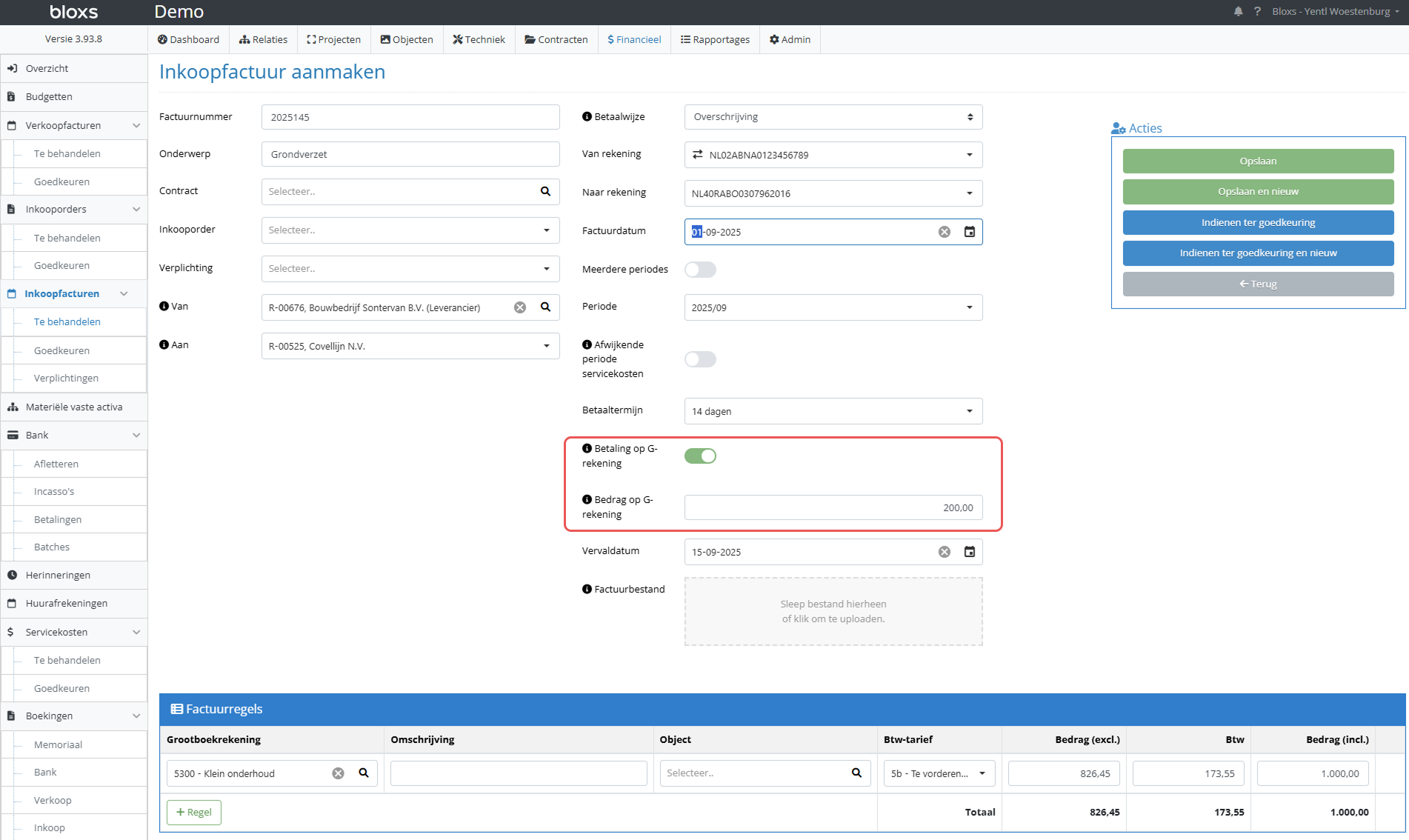Click Van rekening transfer arrows icon
Image resolution: width=1409 pixels, height=840 pixels.
click(x=697, y=154)
